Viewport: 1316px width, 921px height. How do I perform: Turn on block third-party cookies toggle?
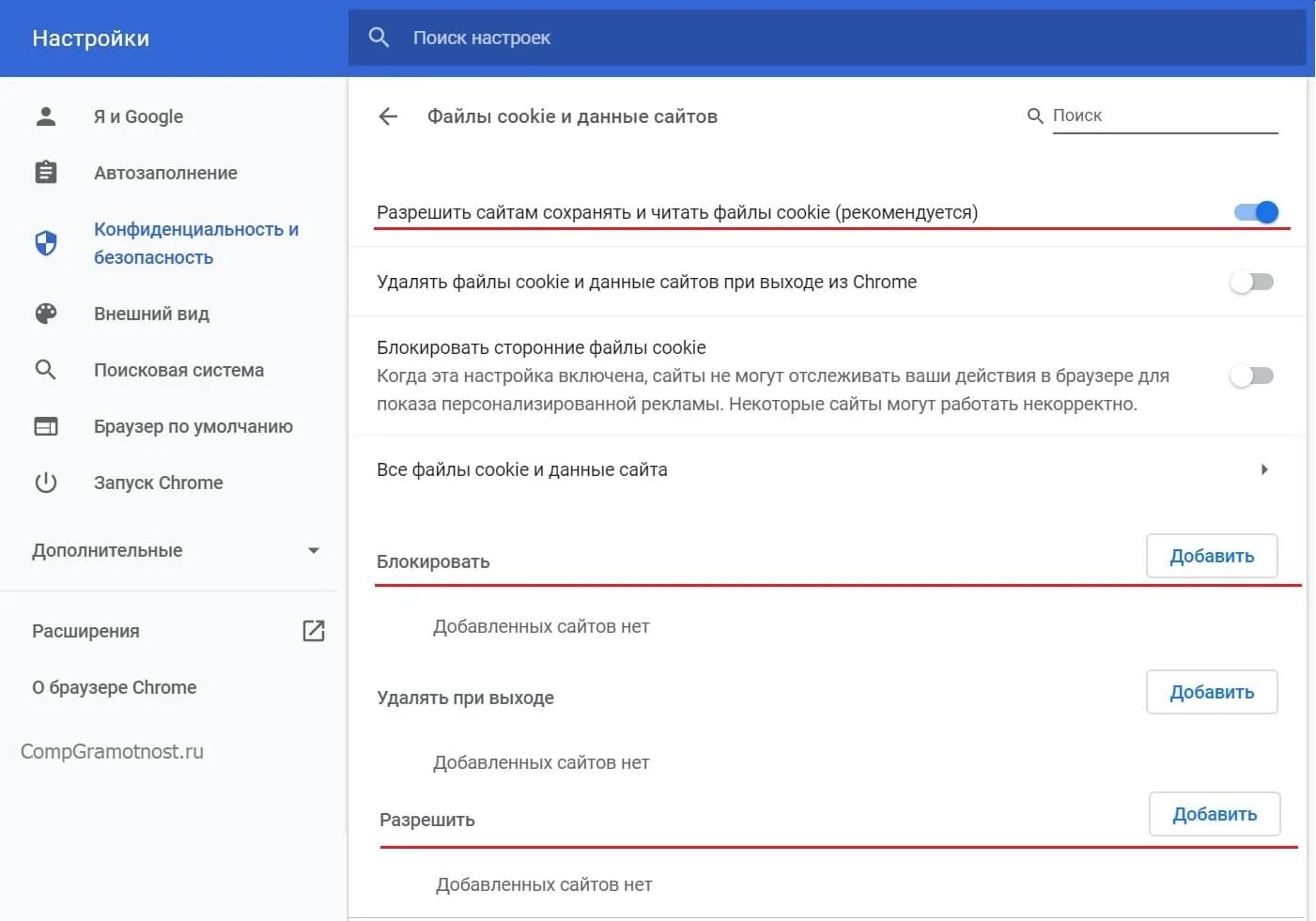click(1252, 376)
